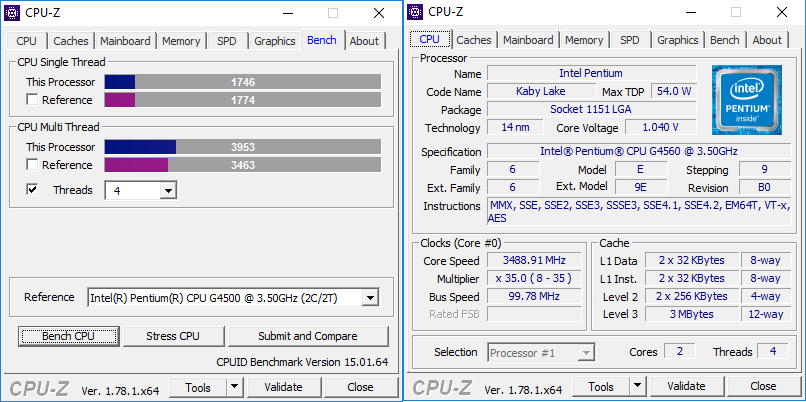
Task: Enable the Single Thread Reference checkbox
Action: click(x=32, y=100)
